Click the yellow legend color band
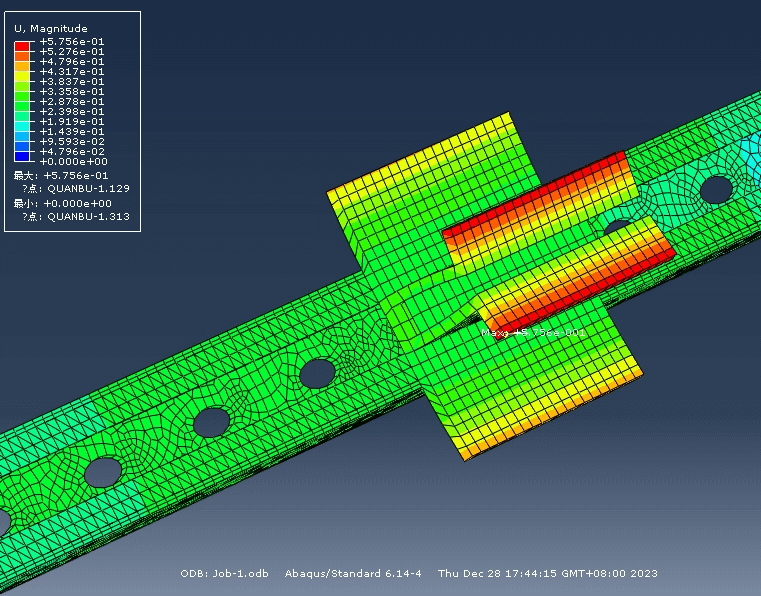The image size is (761, 596). (x=21, y=76)
